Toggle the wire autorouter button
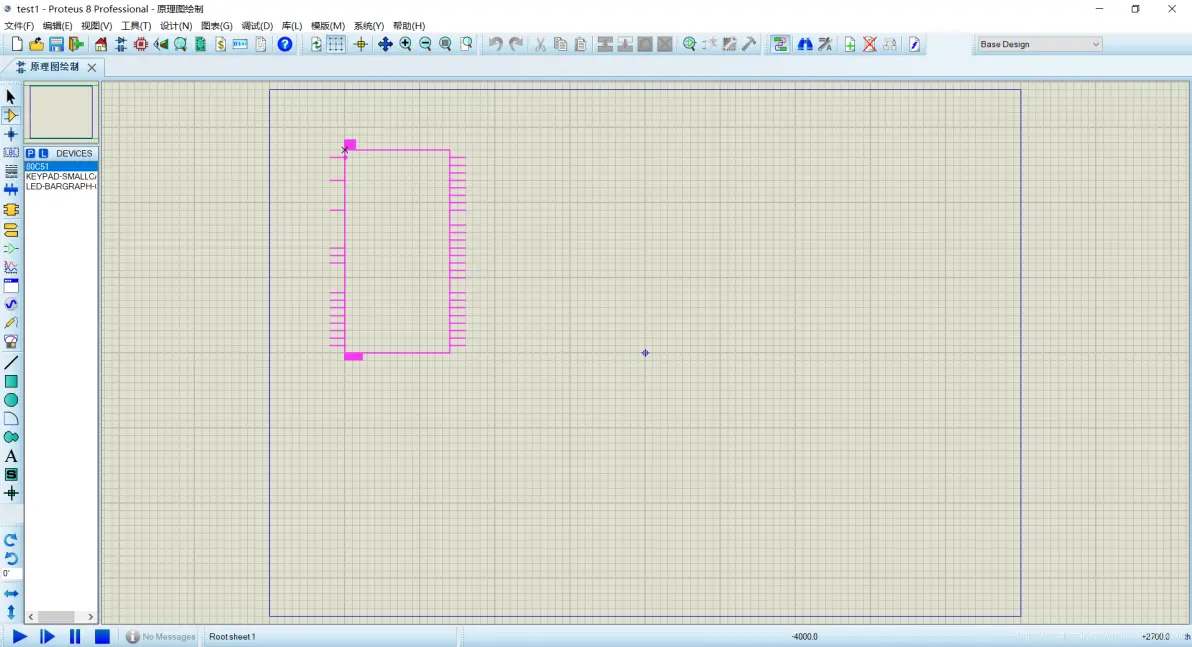This screenshot has width=1192, height=647. 780,44
